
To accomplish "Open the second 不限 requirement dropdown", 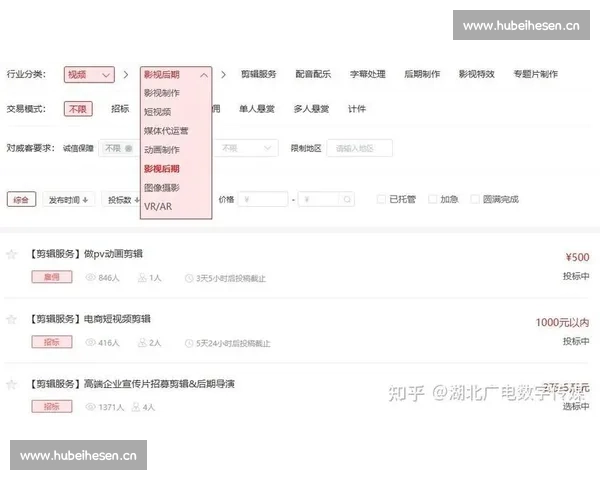I will (x=246, y=148).
